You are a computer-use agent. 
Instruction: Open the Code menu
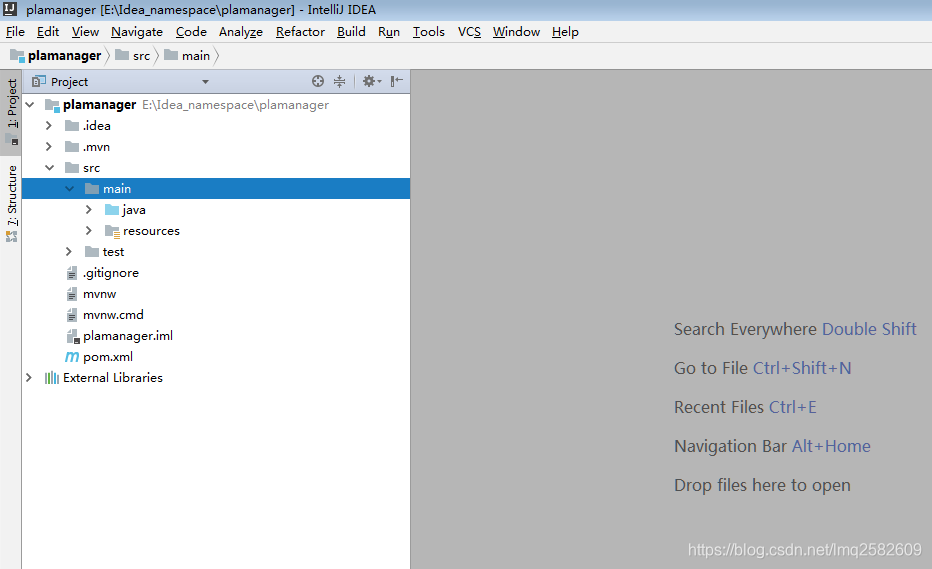click(x=191, y=32)
